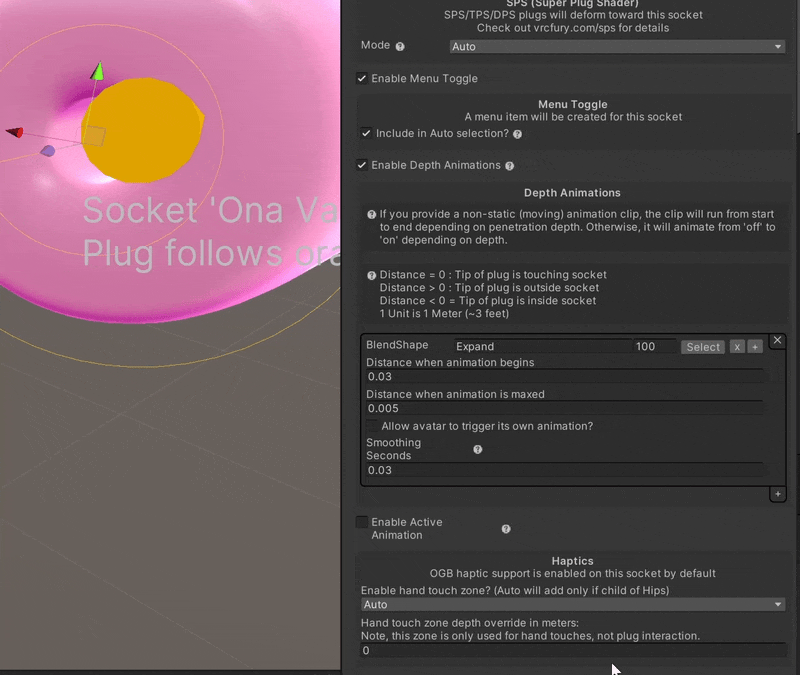Click help icon beside 'Include in Auto selection?'
Image resolution: width=800 pixels, height=675 pixels.
(x=517, y=133)
